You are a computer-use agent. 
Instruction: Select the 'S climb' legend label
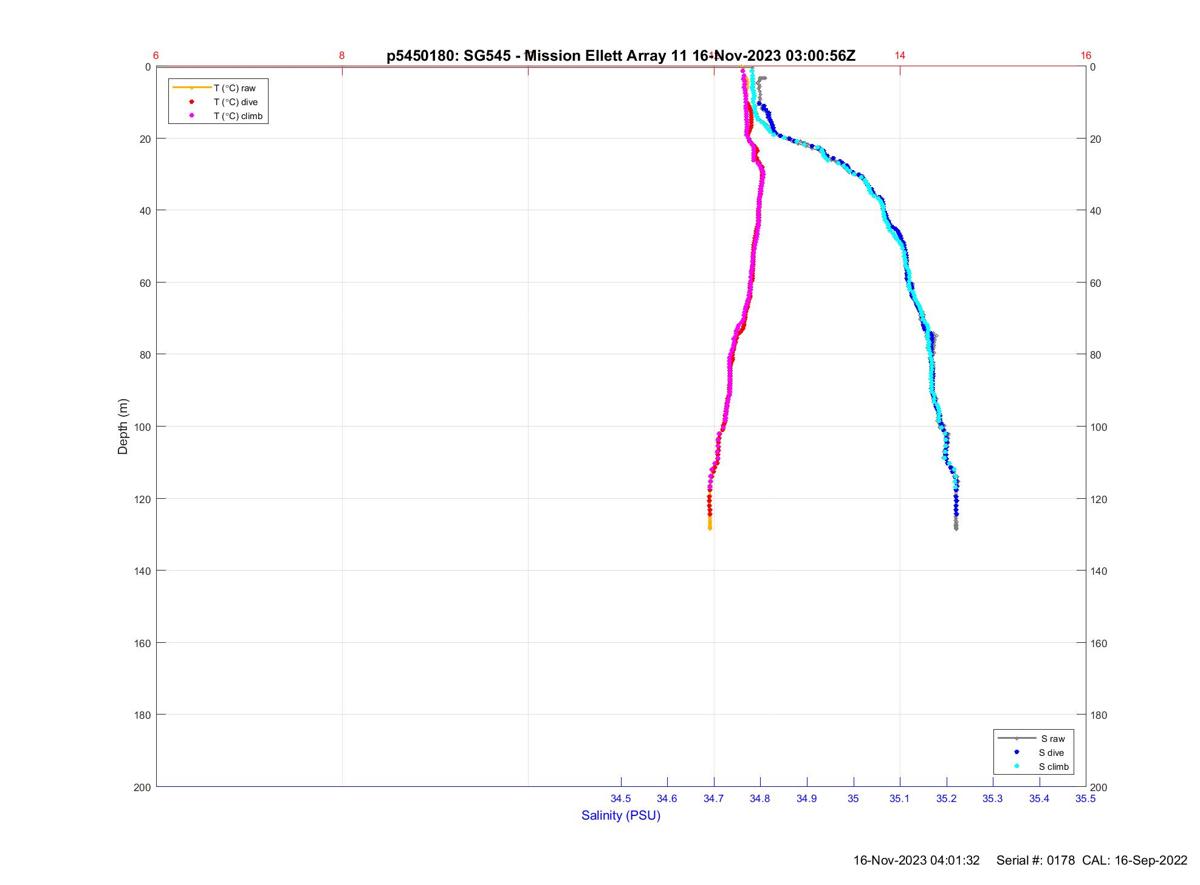tap(1055, 766)
